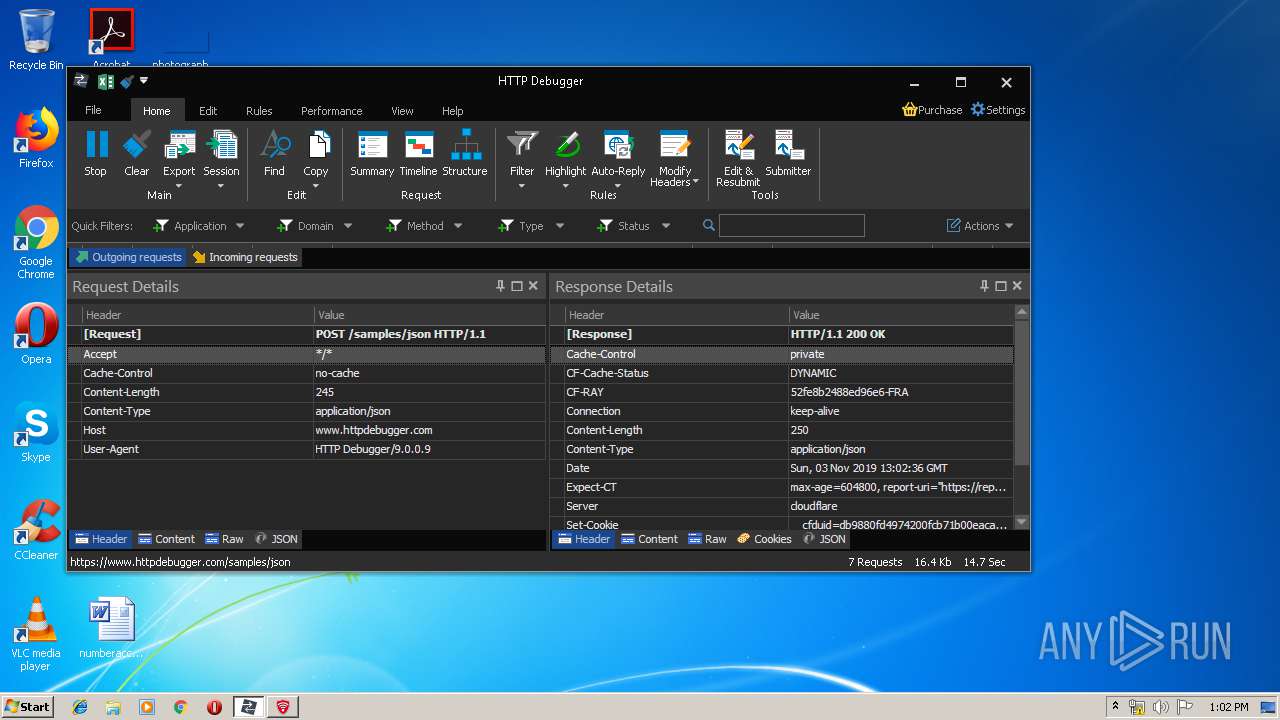The image size is (1280, 720).
Task: Click the search magnifier icon beside the filter box
Action: pyautogui.click(x=709, y=226)
